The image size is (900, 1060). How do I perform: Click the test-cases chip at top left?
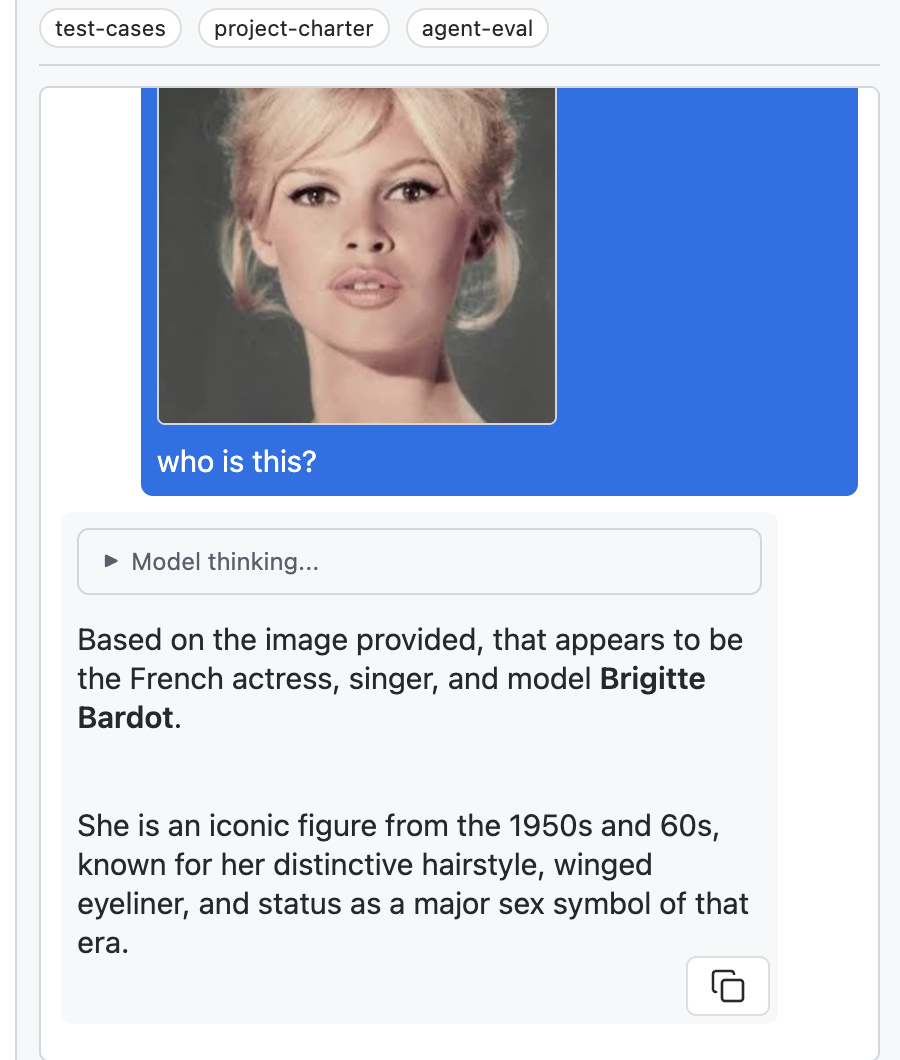[110, 28]
